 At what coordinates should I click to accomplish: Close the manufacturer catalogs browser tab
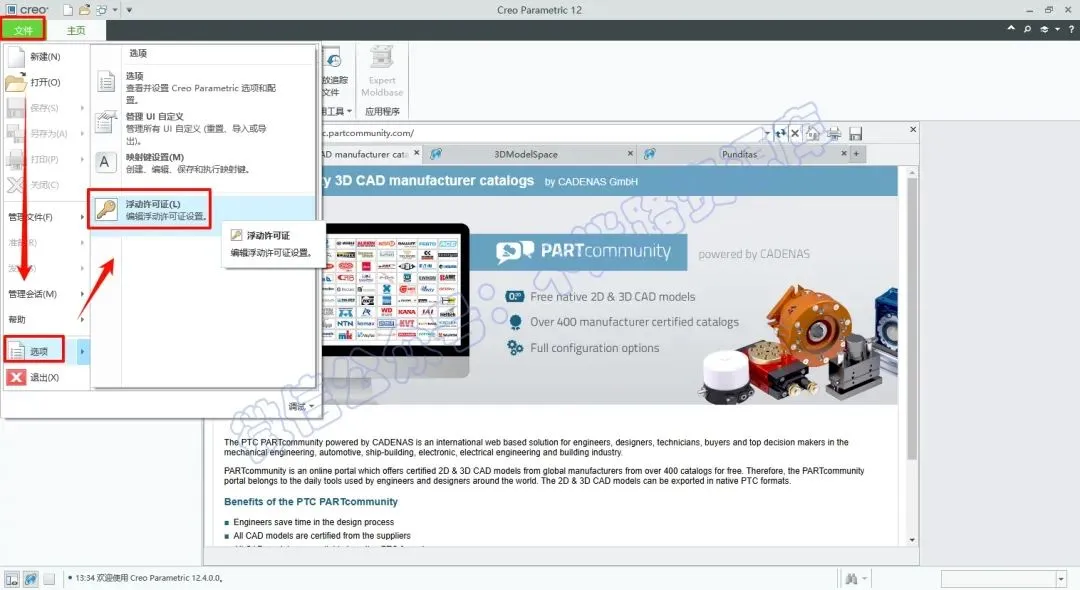(416, 153)
